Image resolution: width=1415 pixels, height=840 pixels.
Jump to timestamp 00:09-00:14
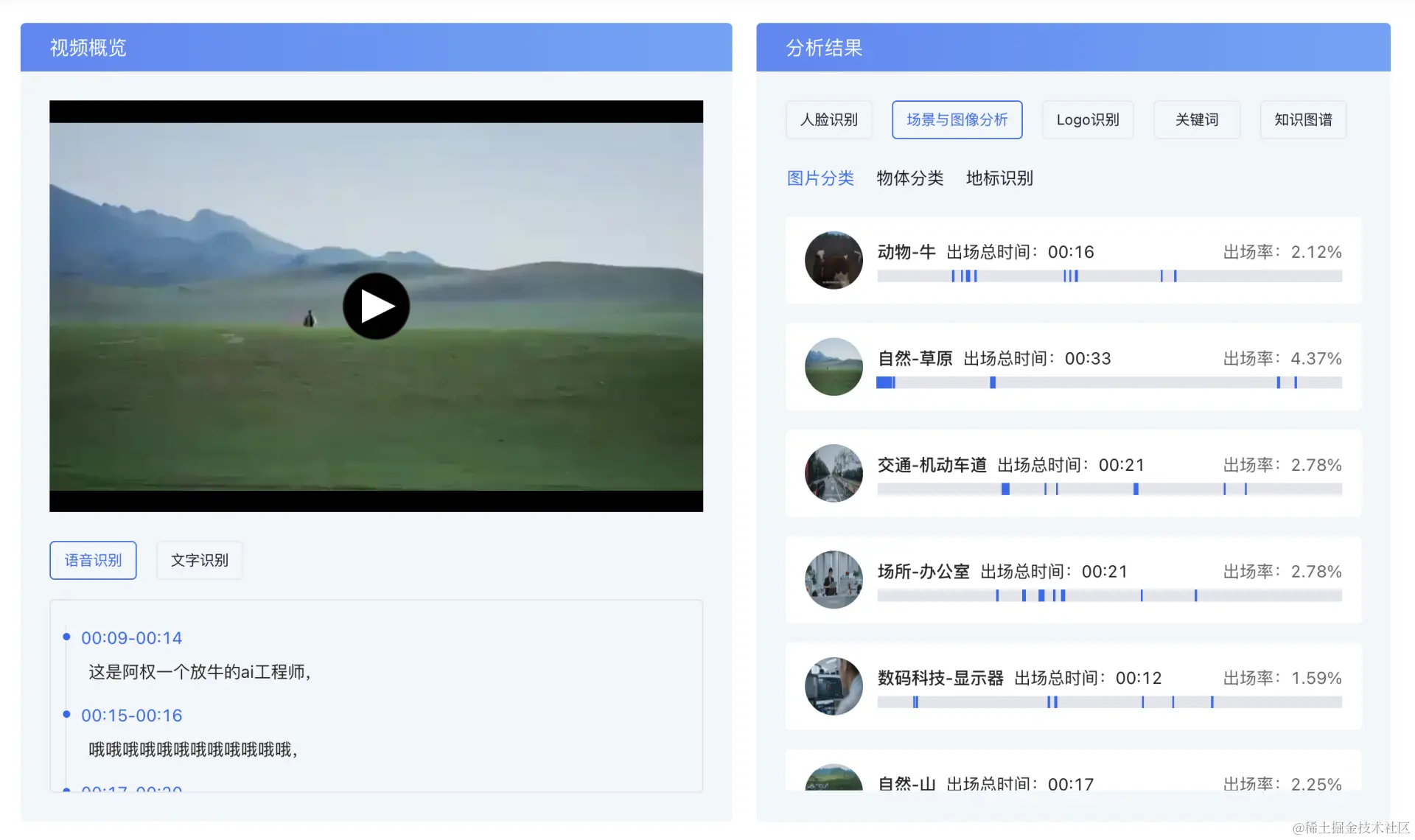(131, 637)
